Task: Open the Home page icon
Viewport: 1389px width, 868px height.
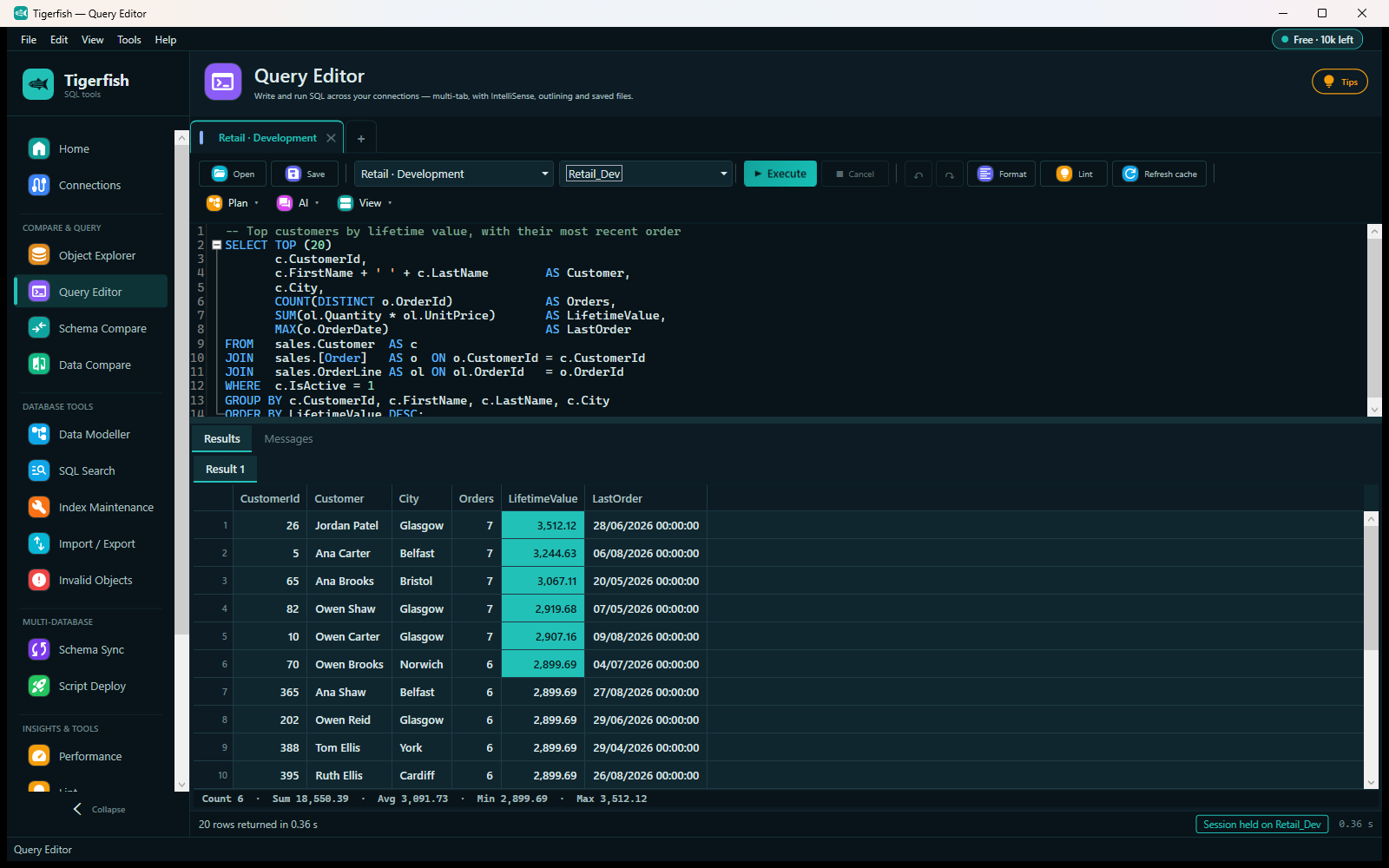Action: [x=39, y=148]
